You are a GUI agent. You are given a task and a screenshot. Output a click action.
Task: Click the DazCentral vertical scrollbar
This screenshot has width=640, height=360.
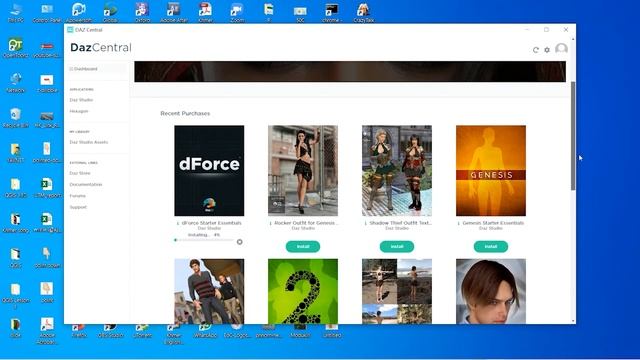[x=573, y=136]
